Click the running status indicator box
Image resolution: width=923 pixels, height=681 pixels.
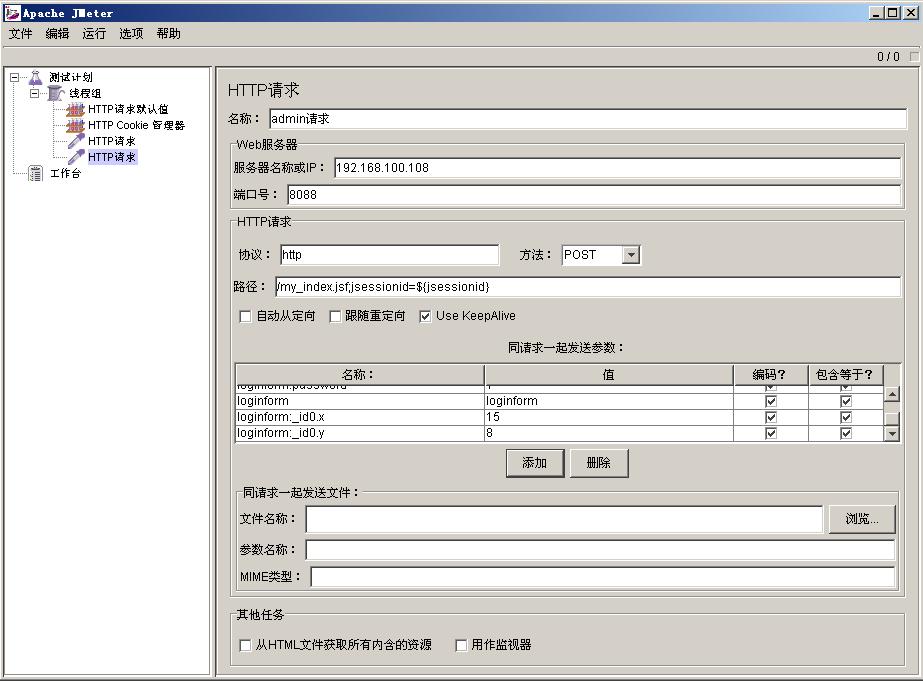coord(914,57)
